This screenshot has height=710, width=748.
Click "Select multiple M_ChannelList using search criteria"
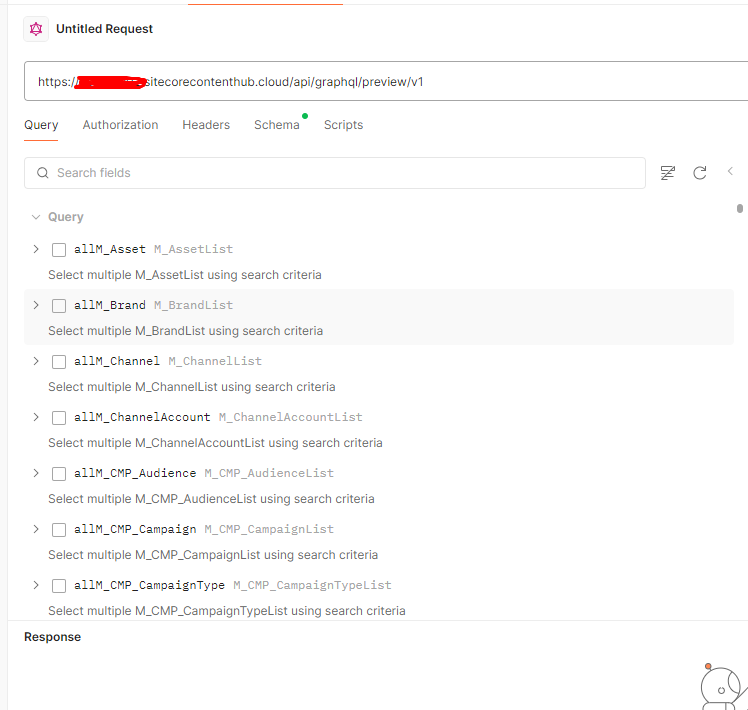192,387
